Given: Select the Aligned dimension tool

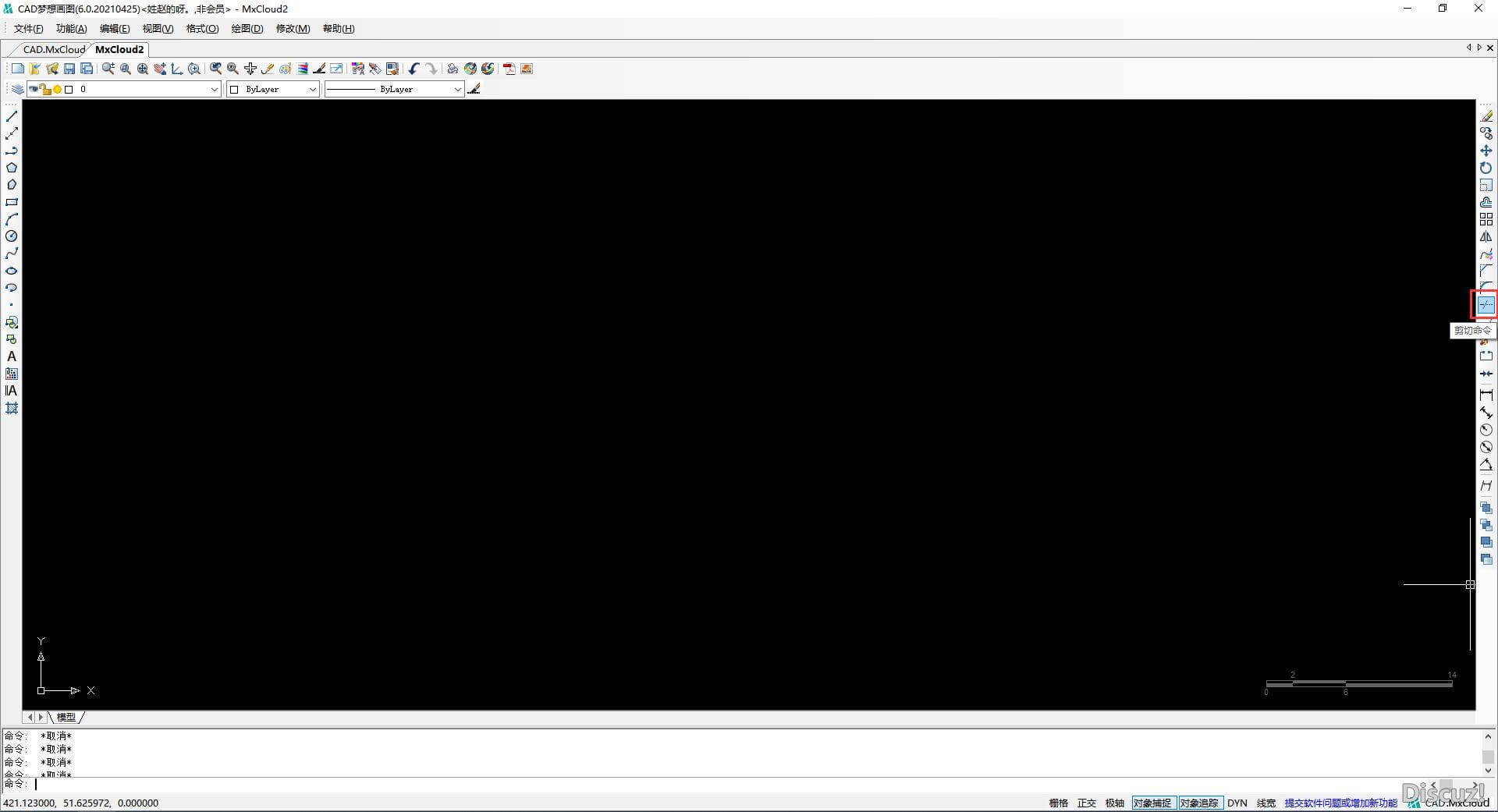Looking at the screenshot, I should 1486,413.
